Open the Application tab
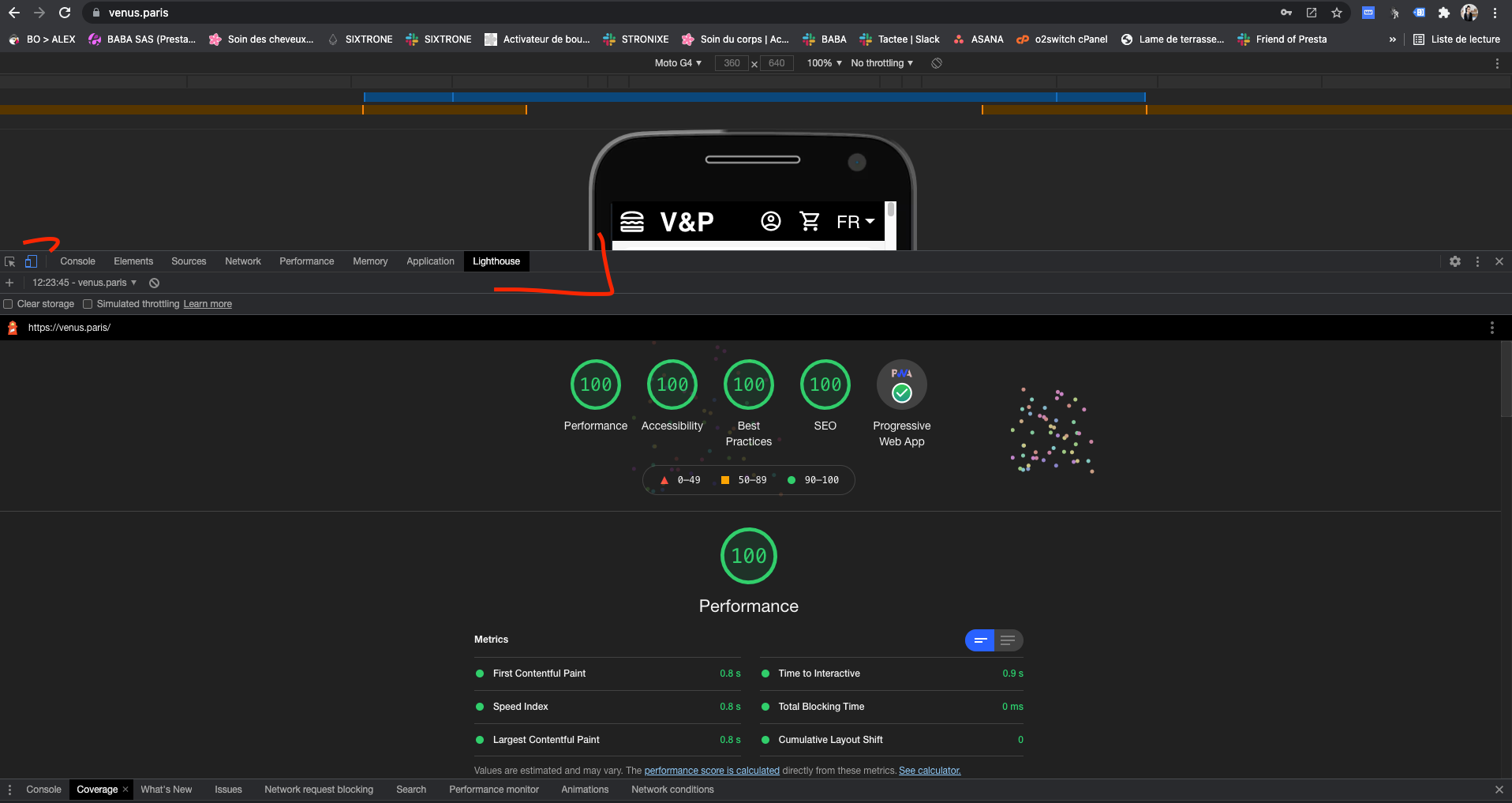Screen dimensions: 1512x803 click(x=430, y=261)
